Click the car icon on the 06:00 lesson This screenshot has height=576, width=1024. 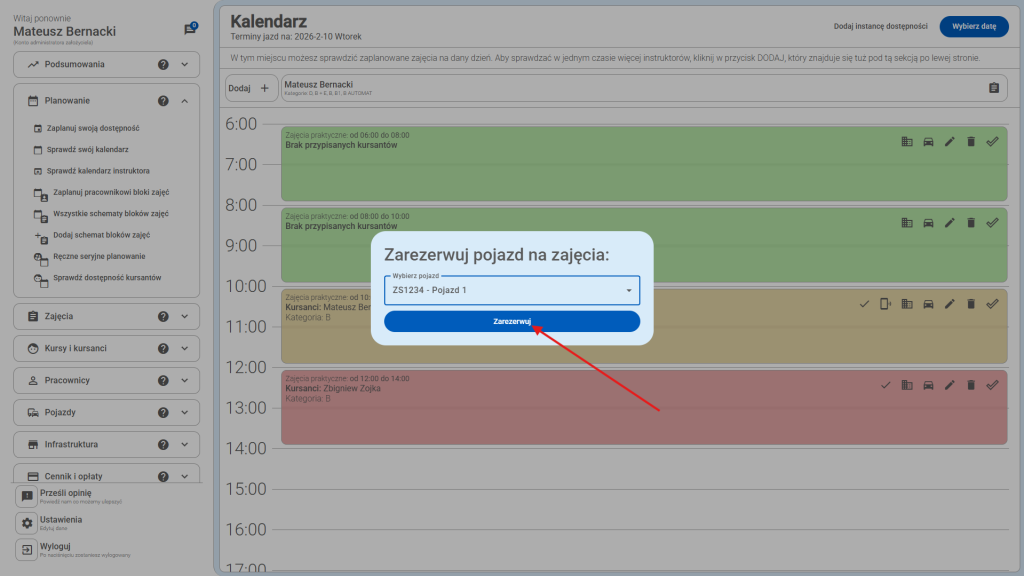pos(928,142)
